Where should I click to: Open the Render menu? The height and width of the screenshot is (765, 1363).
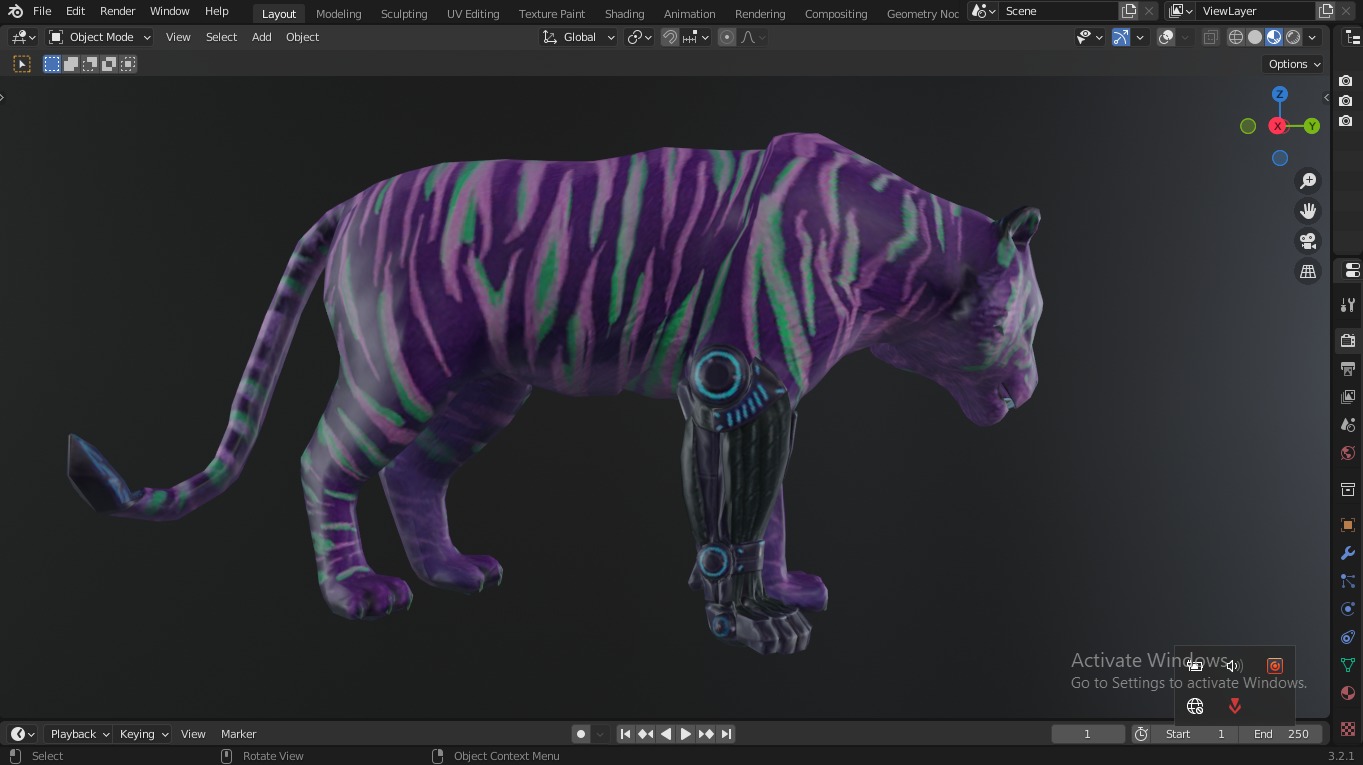tap(117, 11)
